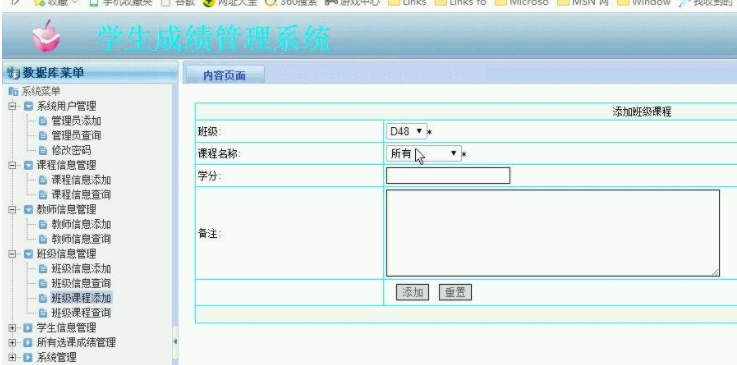Click the page icon beside 教师信息添加
Viewport: 737px width, 365px height.
[x=43, y=224]
